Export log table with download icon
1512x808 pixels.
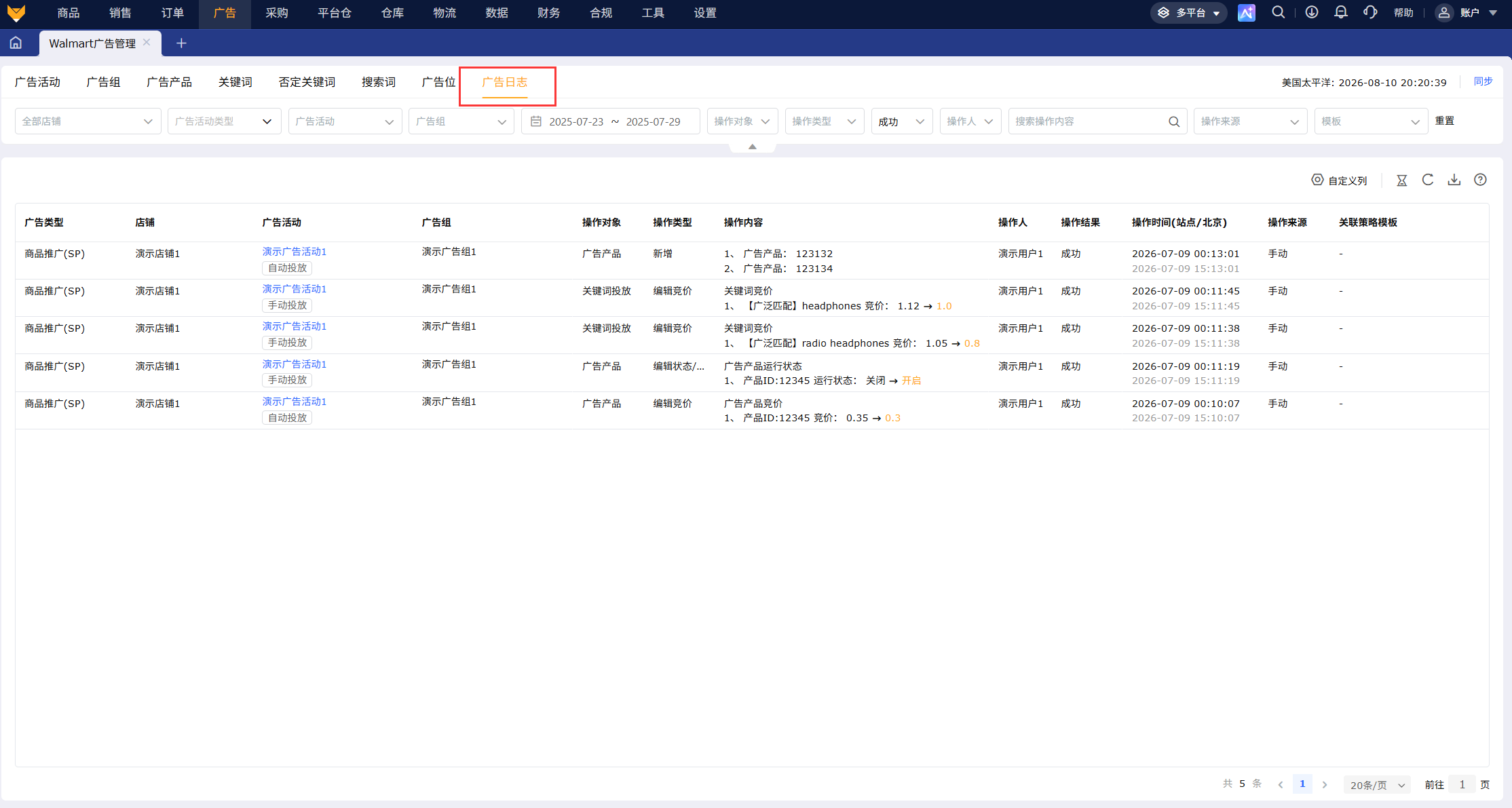click(1454, 180)
